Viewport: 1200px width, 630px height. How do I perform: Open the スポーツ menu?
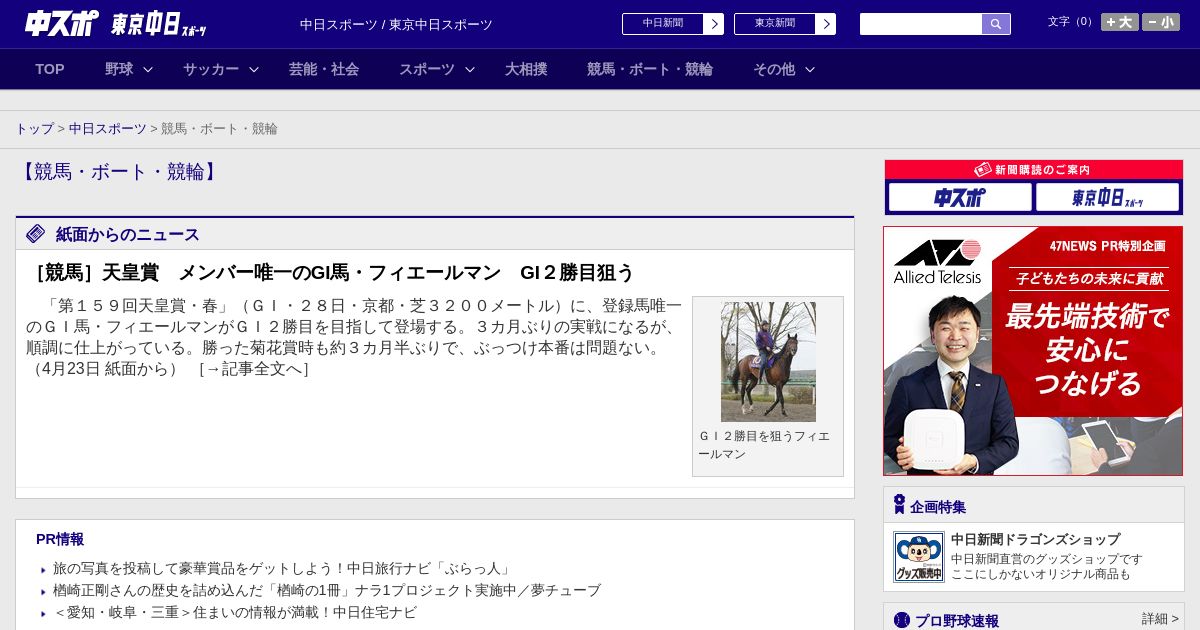427,69
